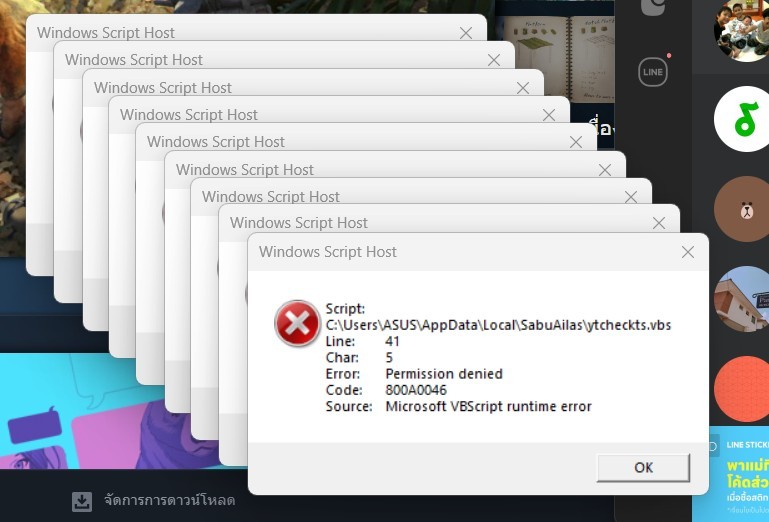Click the front dialog's 'Windows Script Host' title
The image size is (769, 522).
[328, 252]
